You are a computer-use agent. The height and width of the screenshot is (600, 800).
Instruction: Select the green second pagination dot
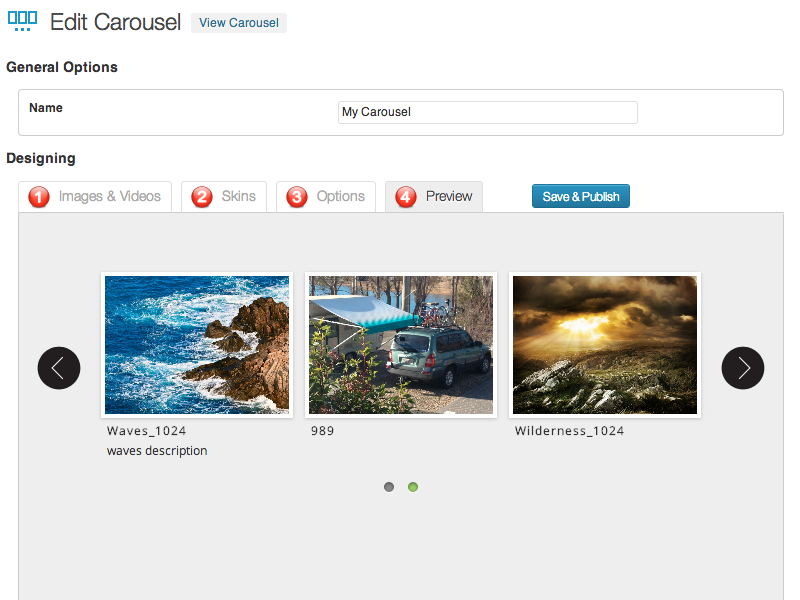(x=413, y=487)
